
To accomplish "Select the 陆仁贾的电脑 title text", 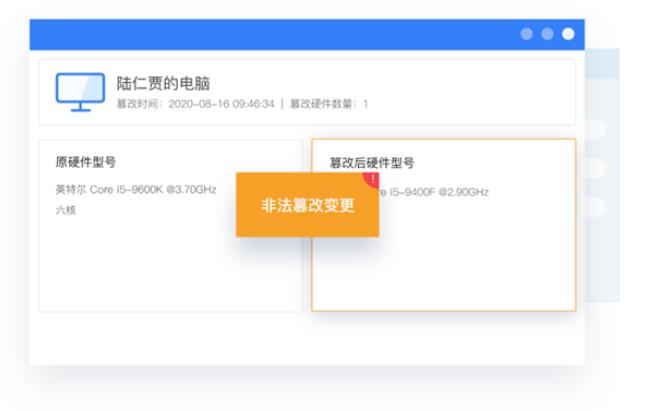I will [163, 84].
